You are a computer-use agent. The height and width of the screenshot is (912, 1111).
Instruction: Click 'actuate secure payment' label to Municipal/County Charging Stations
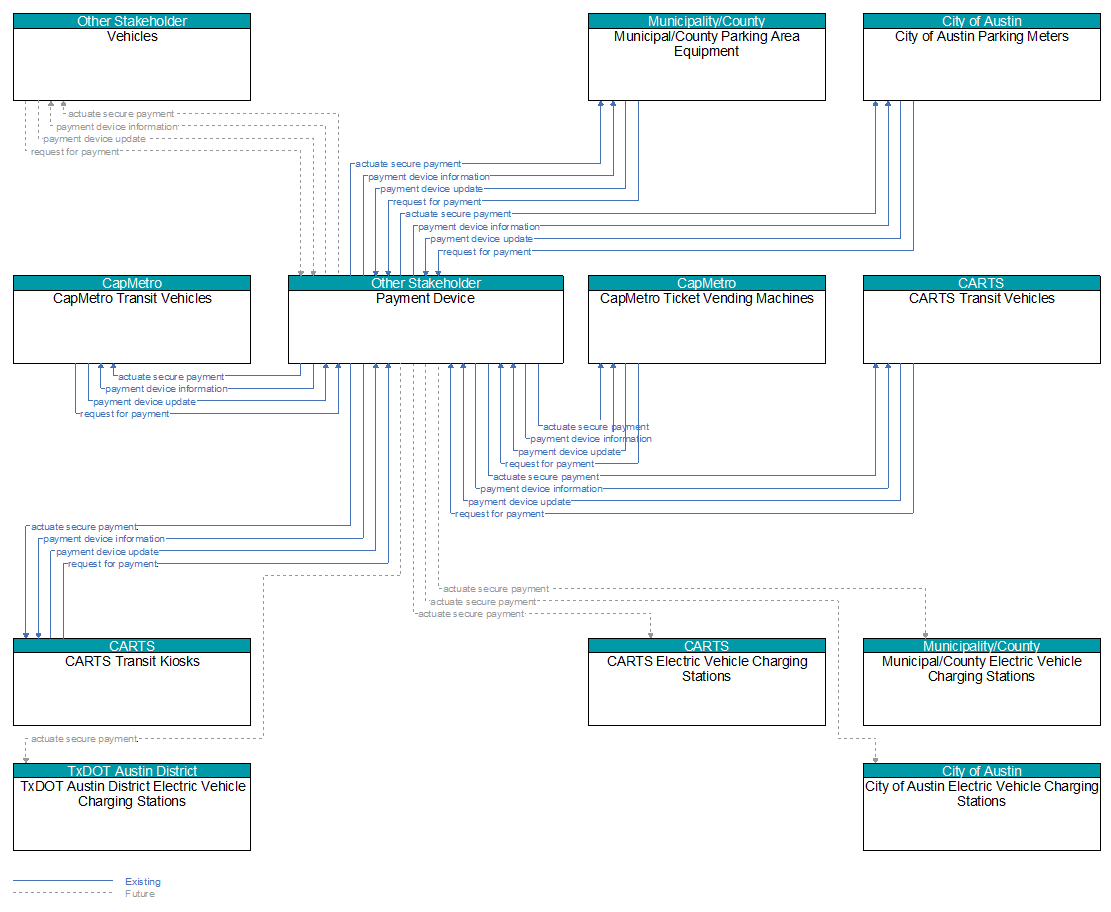(496, 589)
